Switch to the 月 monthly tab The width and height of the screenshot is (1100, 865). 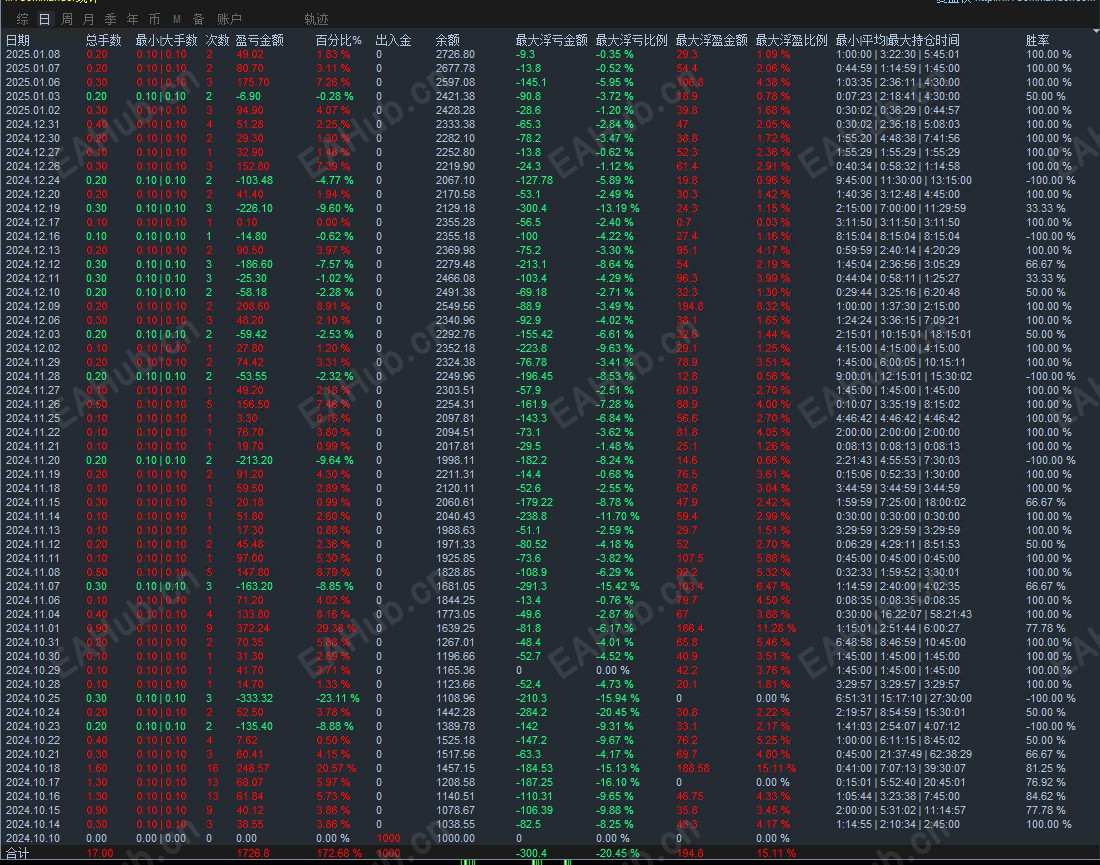coord(88,19)
